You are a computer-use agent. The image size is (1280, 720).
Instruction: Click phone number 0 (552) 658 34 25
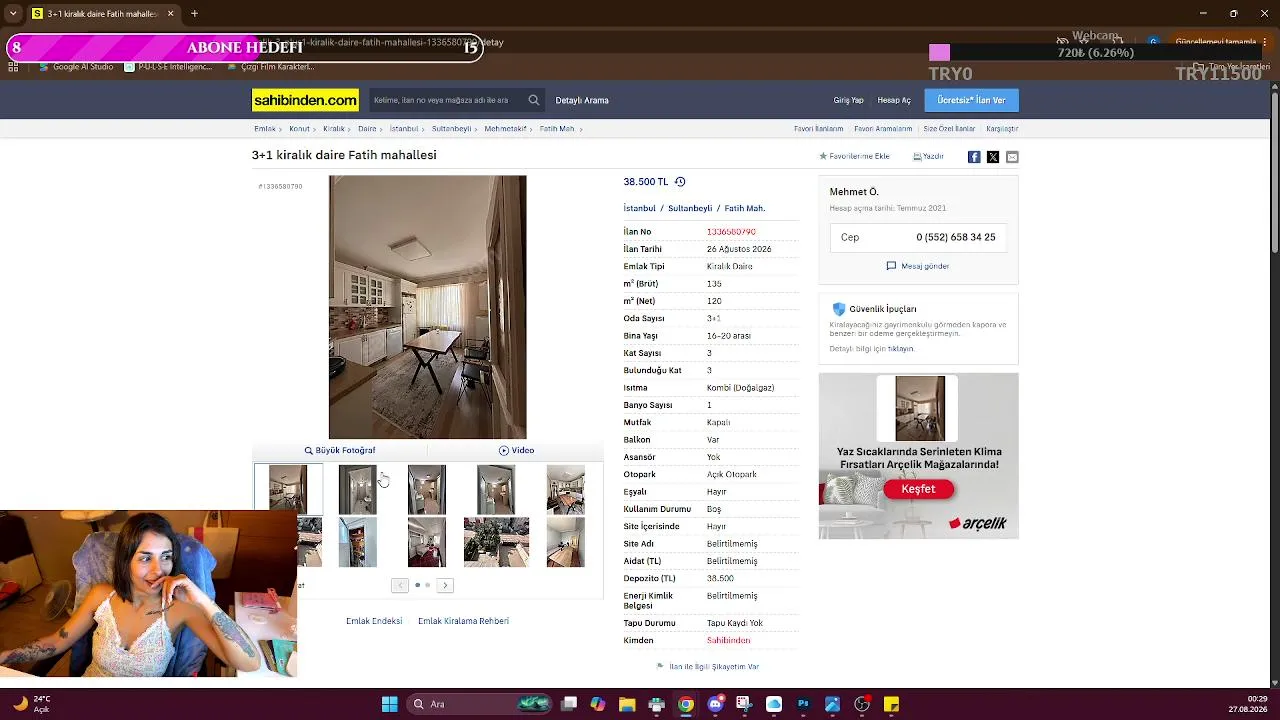[956, 237]
